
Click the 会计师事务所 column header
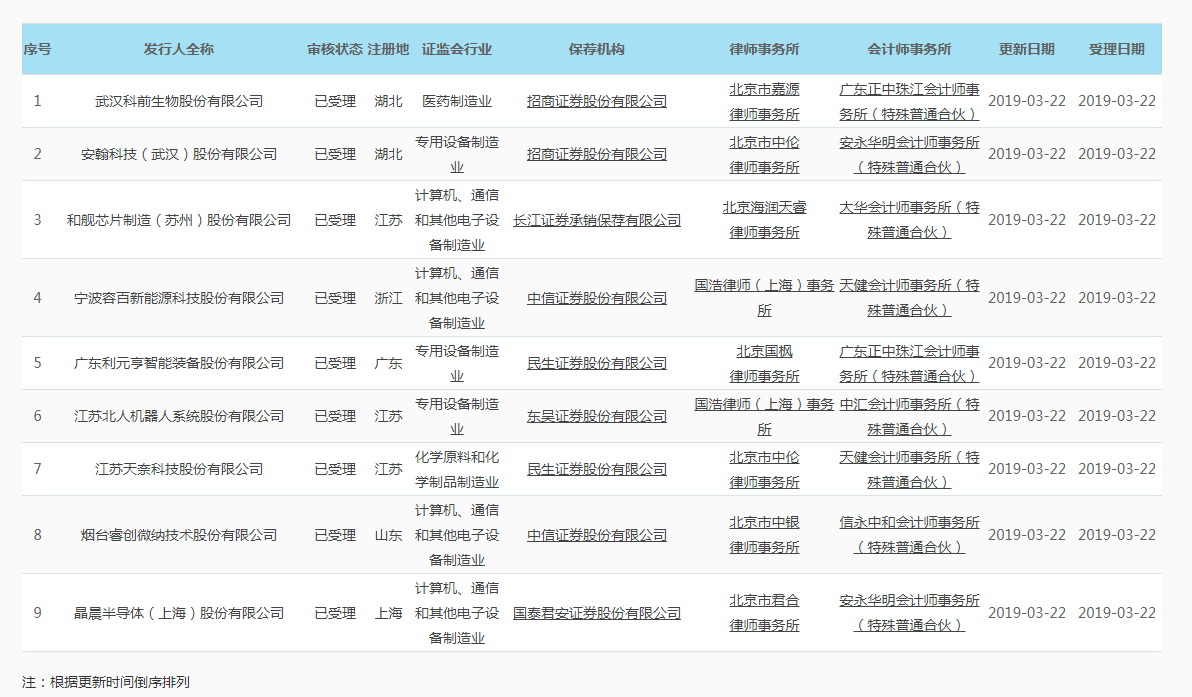coord(909,49)
